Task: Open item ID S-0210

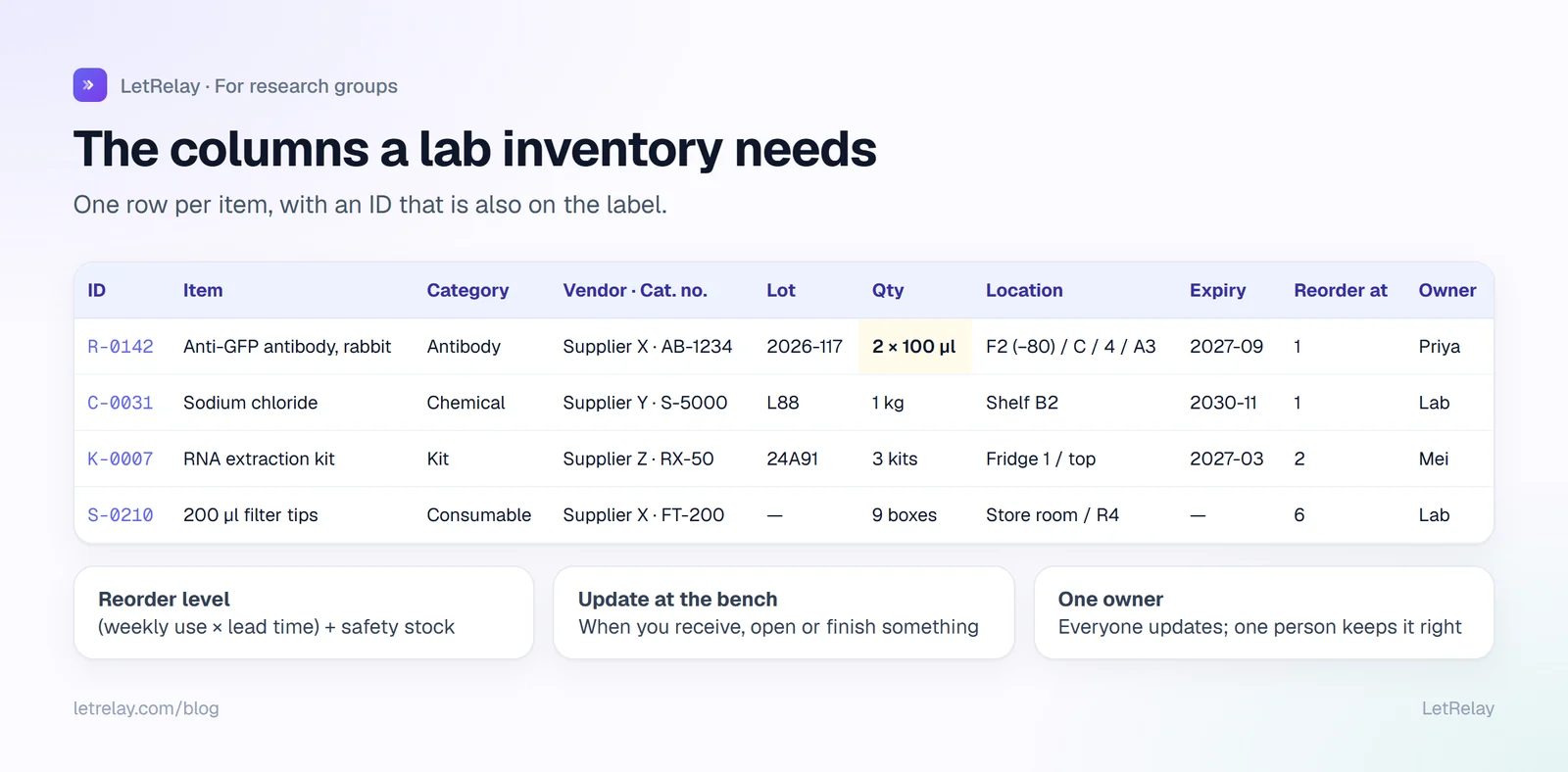Action: 121,515
